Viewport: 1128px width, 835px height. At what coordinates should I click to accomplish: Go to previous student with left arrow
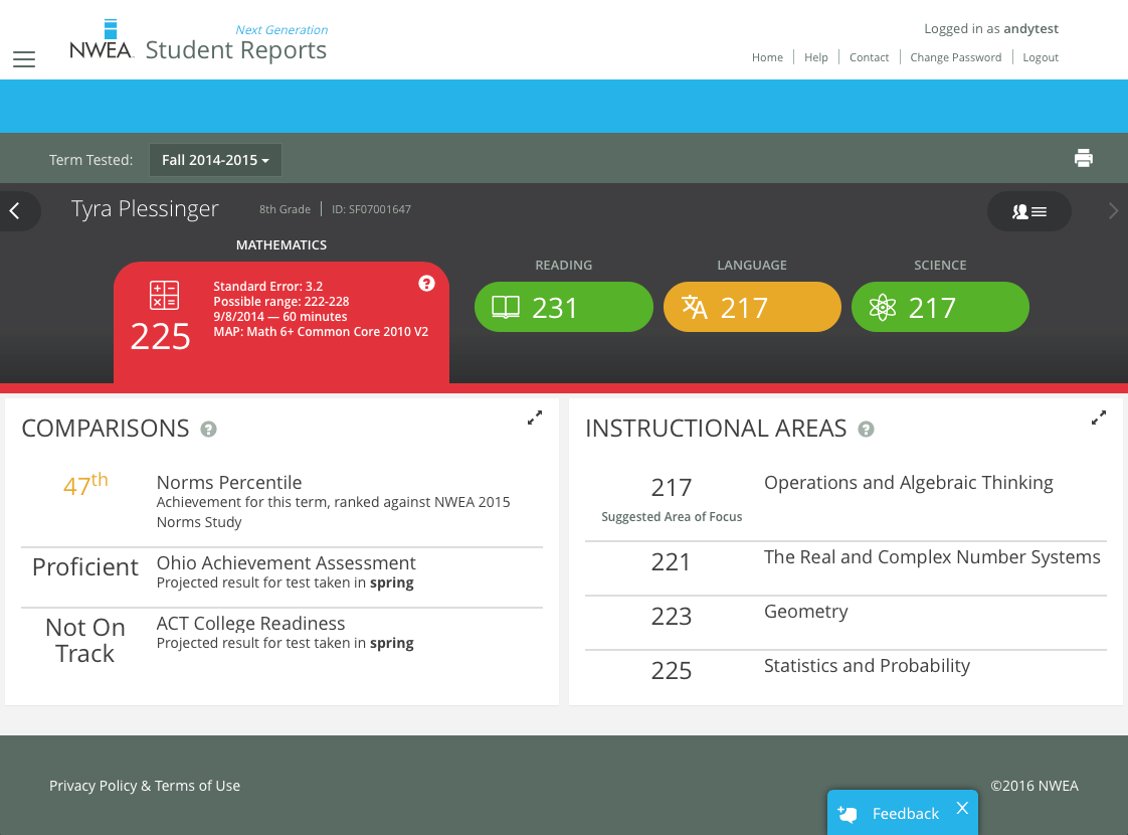[15, 211]
